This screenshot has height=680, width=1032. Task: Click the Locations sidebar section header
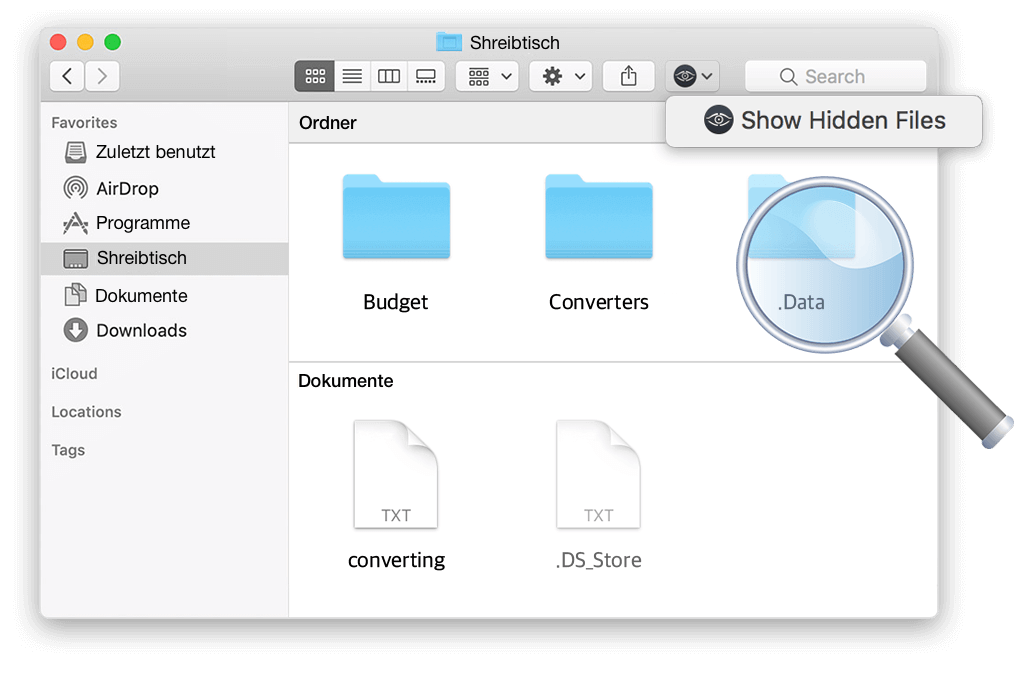86,412
